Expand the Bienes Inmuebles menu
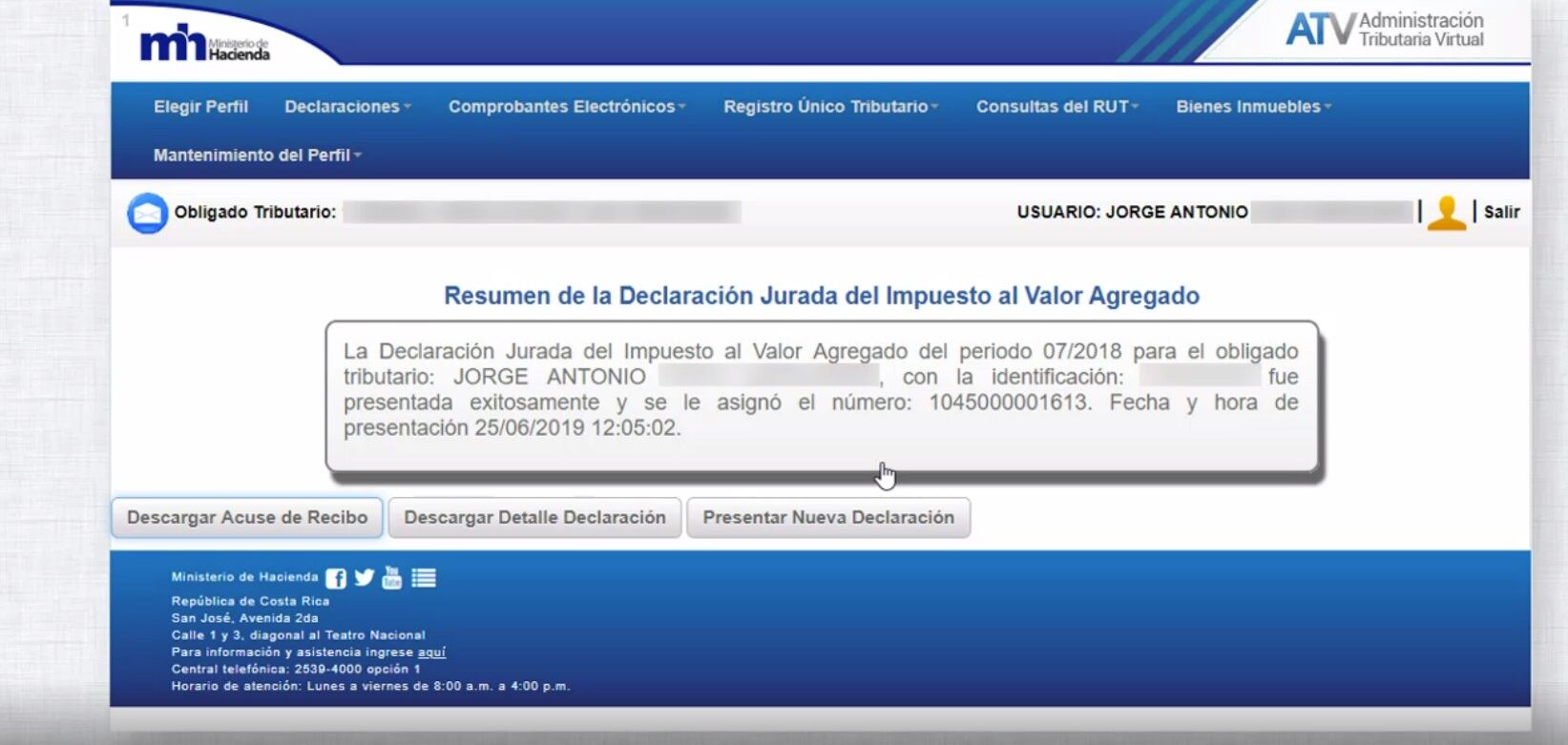Viewport: 1568px width, 745px height. point(1253,107)
